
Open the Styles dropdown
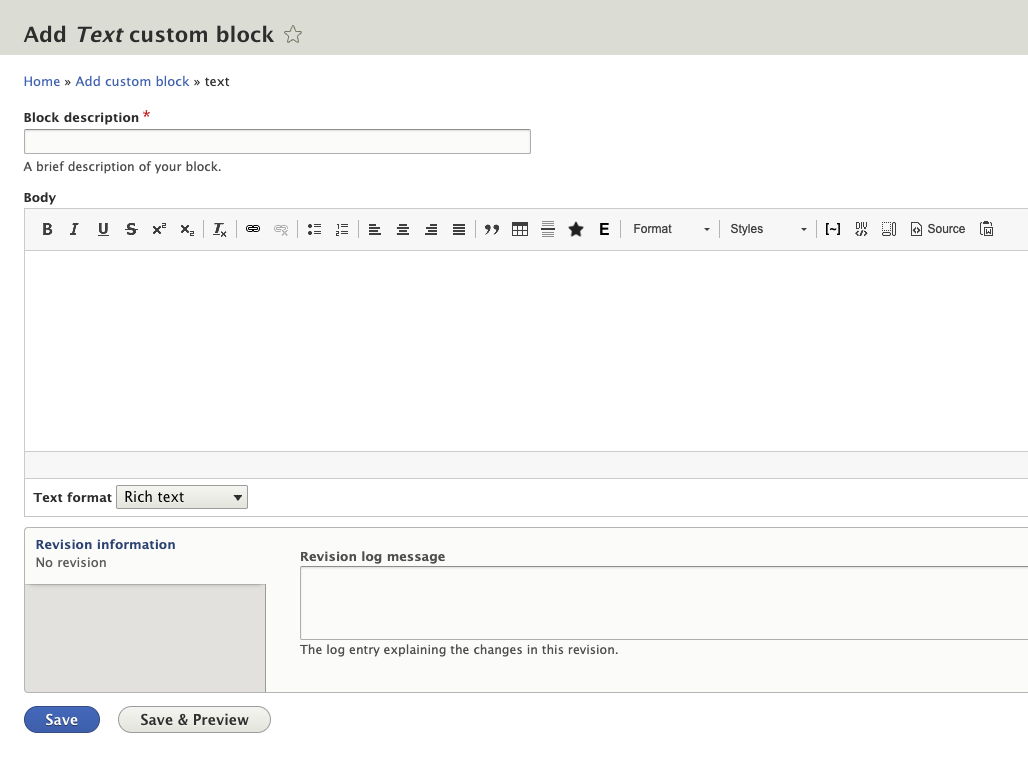[768, 229]
